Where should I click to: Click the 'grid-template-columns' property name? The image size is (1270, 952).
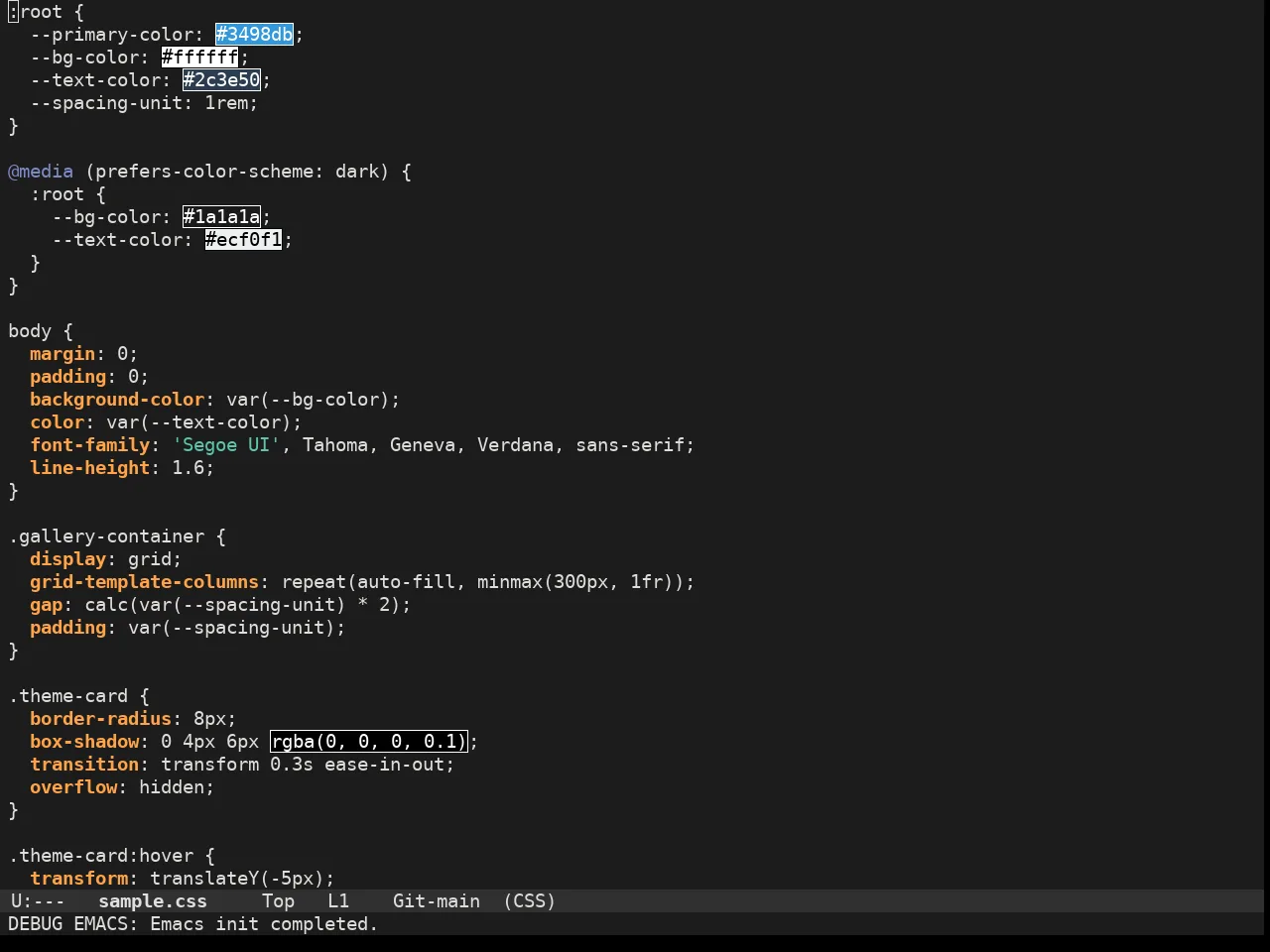144,582
